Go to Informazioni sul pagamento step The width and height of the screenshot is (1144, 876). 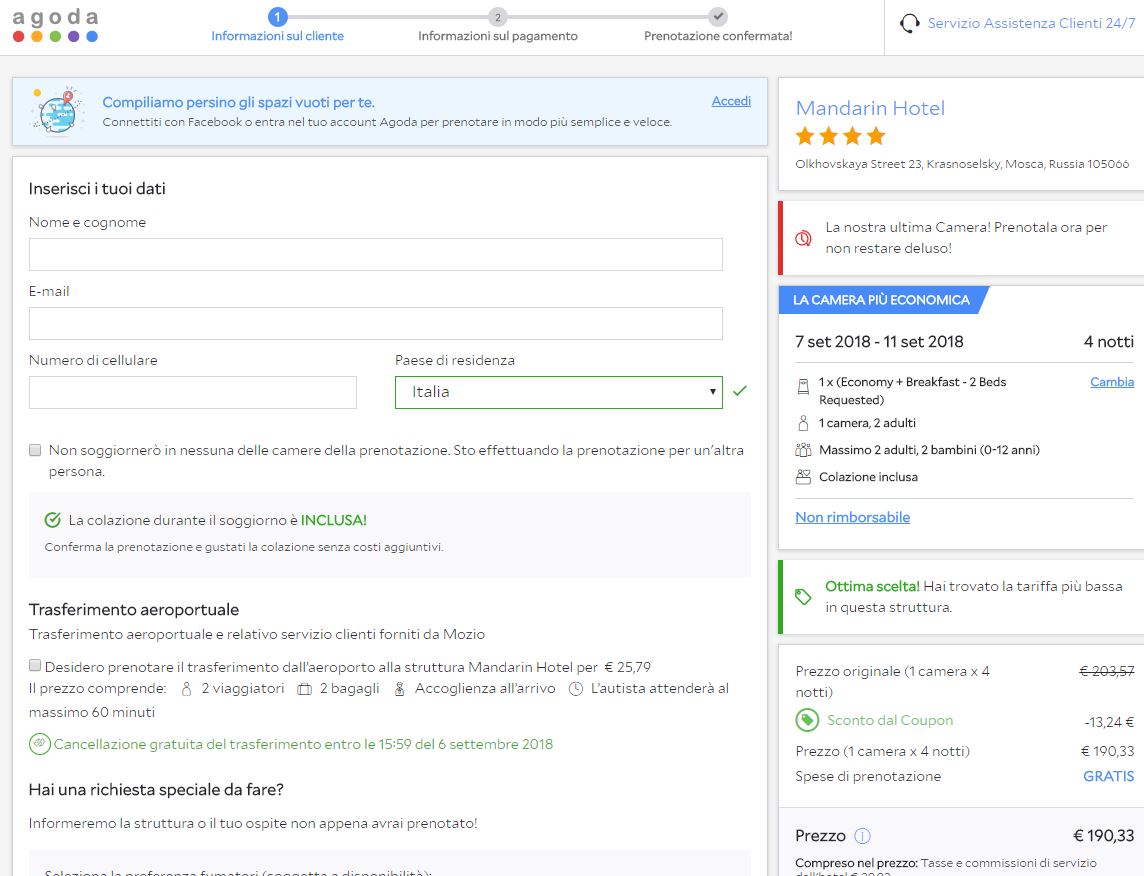point(498,36)
